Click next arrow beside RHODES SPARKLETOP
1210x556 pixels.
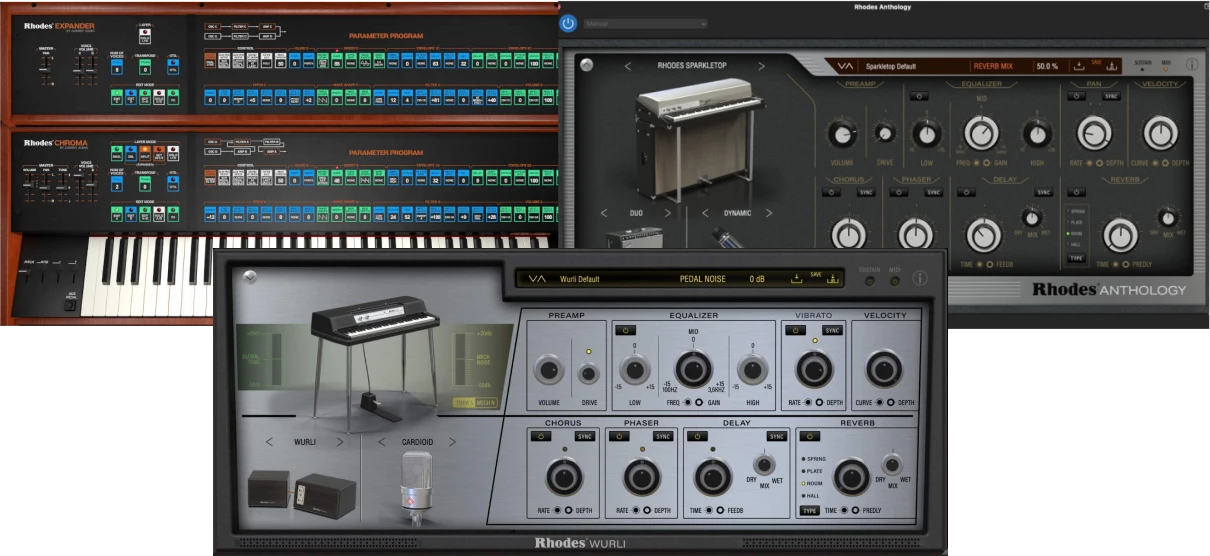[x=762, y=66]
